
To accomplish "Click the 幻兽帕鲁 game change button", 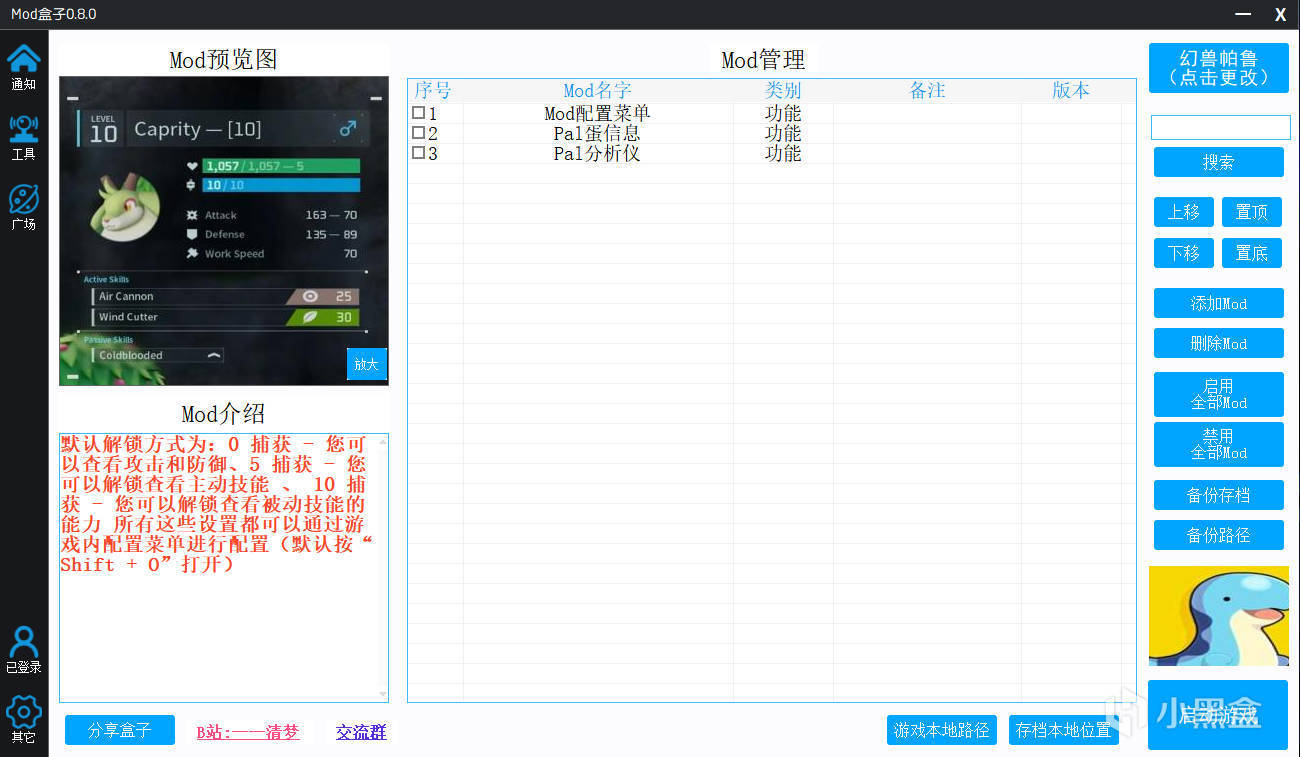I will tap(1218, 68).
